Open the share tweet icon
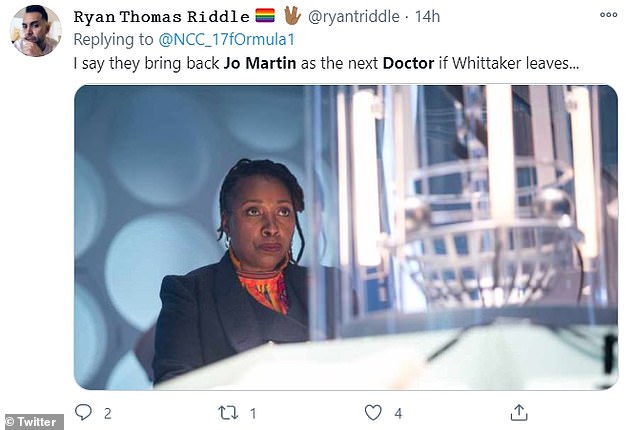Viewport: 634px width, 430px height. (519, 412)
